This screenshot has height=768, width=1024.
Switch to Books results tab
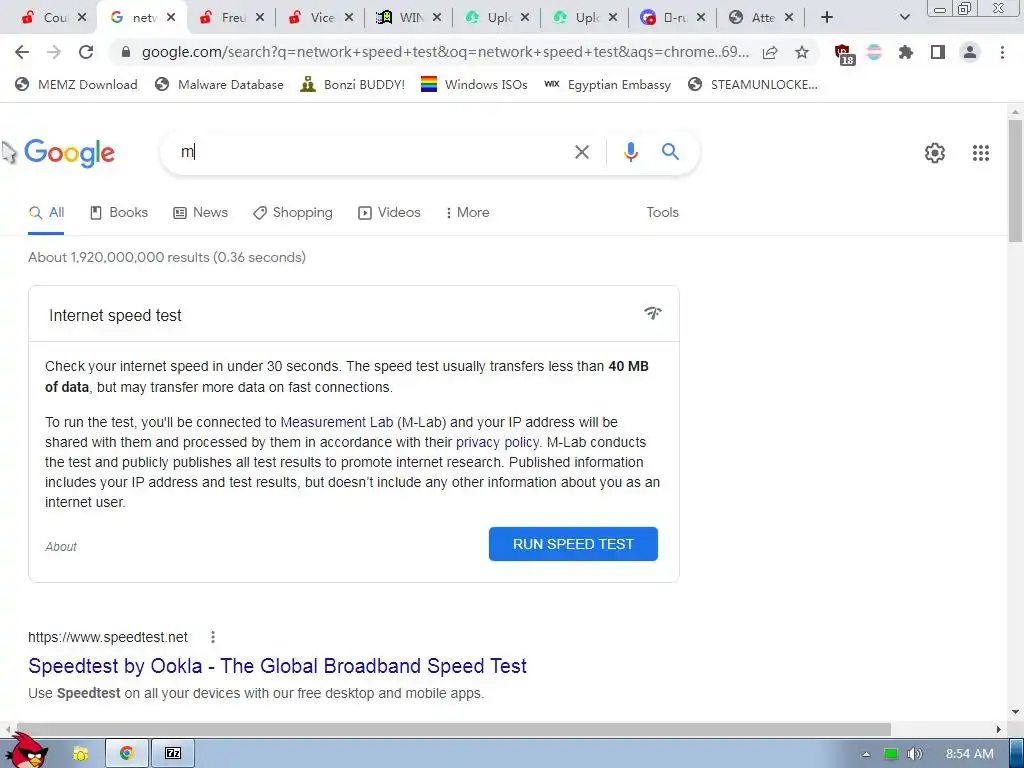(x=119, y=212)
